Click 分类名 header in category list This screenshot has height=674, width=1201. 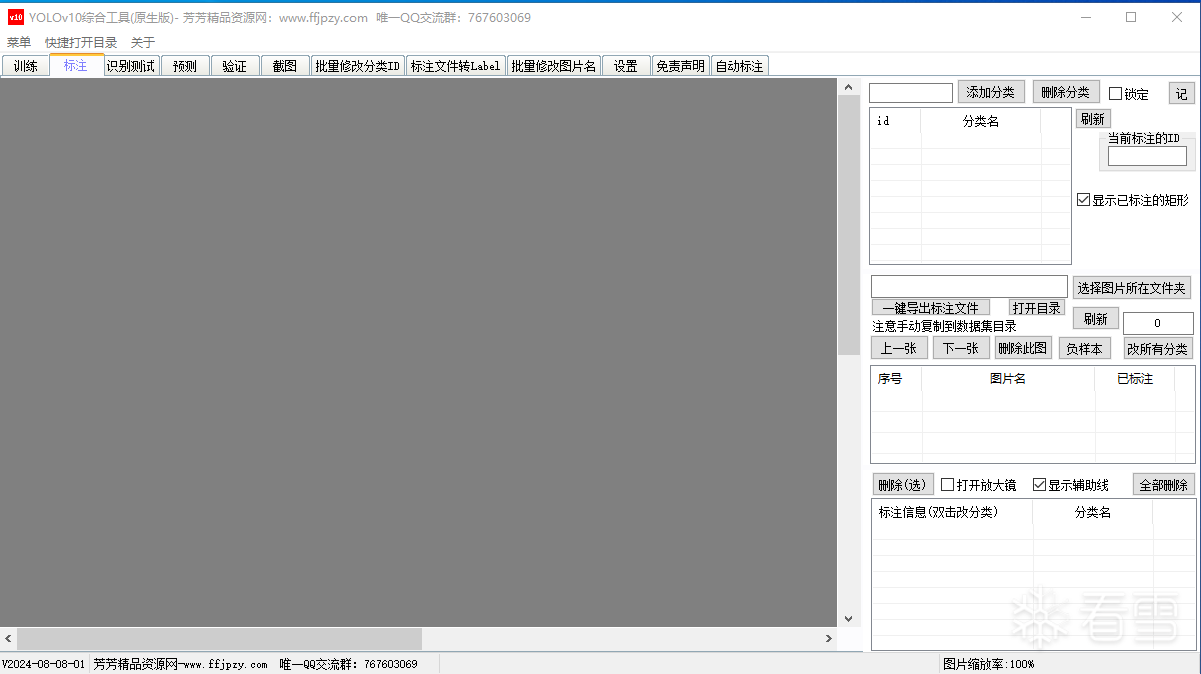[x=981, y=121]
